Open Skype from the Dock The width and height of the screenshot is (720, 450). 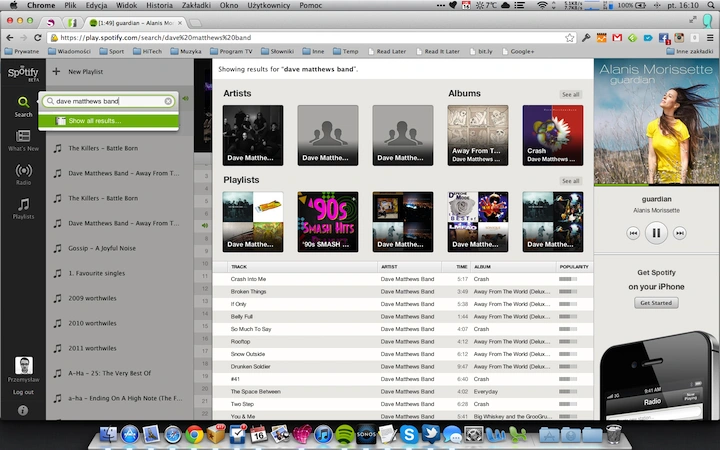coord(408,434)
